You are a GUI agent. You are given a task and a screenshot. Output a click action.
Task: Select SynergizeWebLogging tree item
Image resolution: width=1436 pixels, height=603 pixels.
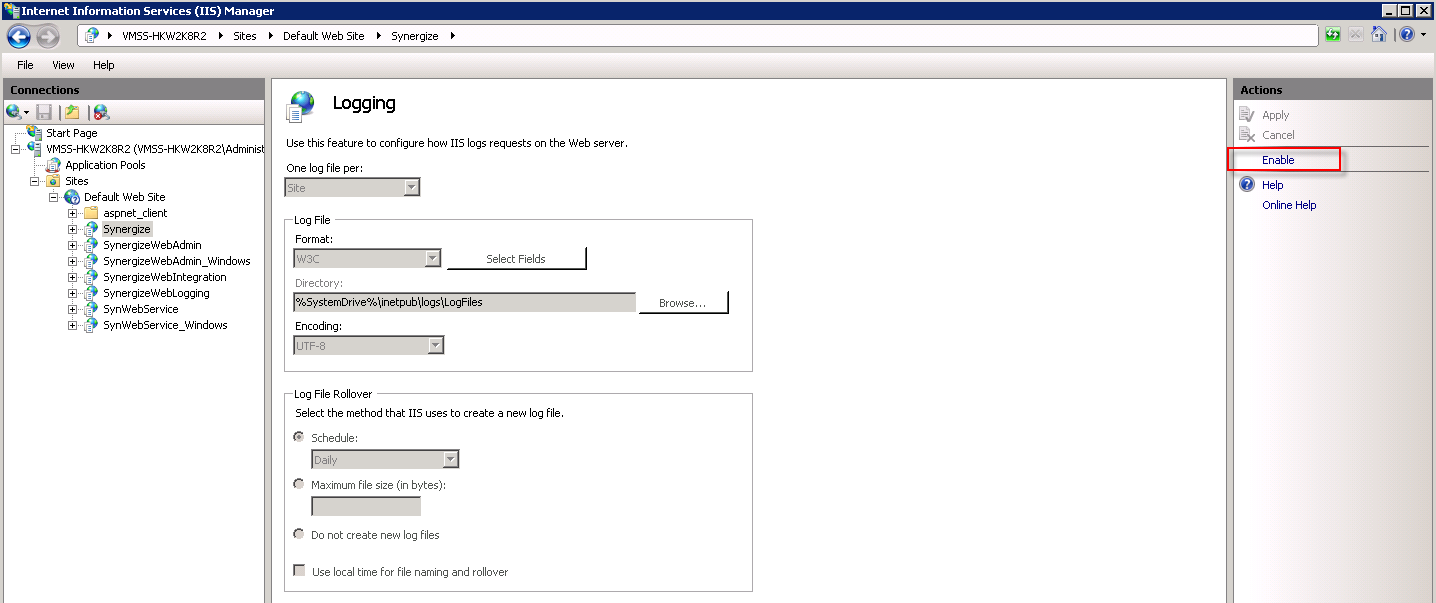coord(156,293)
